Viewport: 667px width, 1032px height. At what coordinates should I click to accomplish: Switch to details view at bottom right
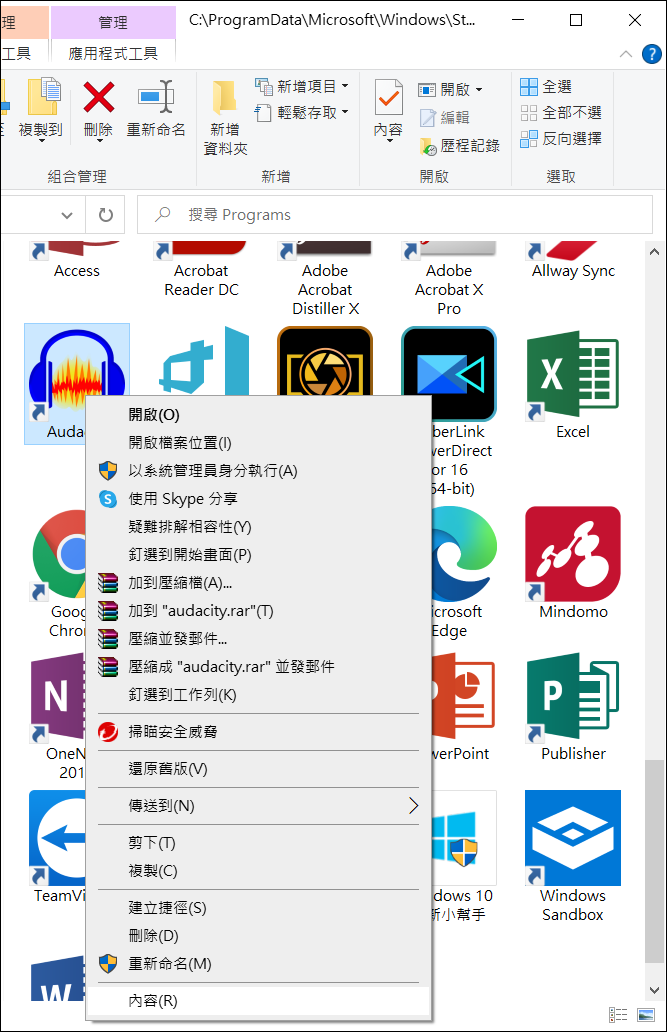pyautogui.click(x=618, y=1014)
